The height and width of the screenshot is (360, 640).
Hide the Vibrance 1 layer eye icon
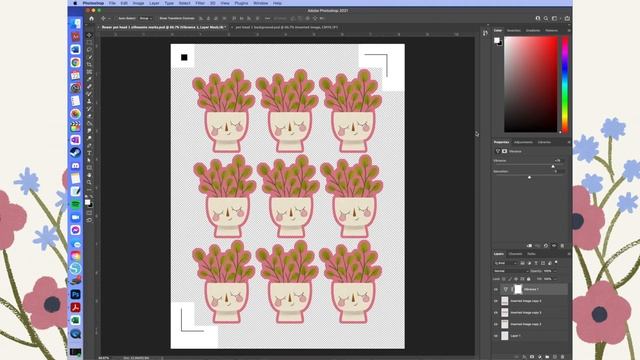point(496,289)
